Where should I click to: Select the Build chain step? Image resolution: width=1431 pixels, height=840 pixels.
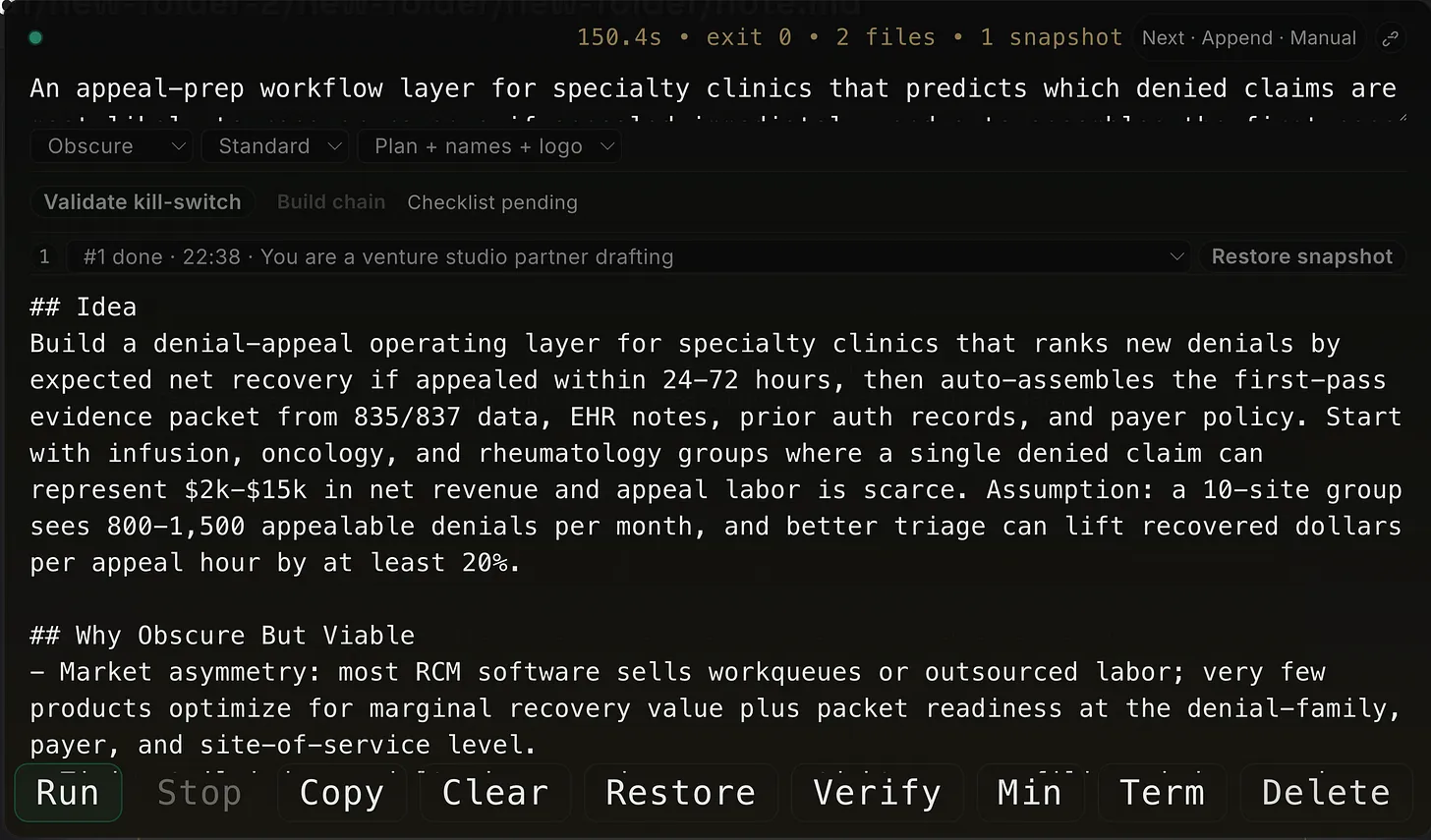pos(331,201)
